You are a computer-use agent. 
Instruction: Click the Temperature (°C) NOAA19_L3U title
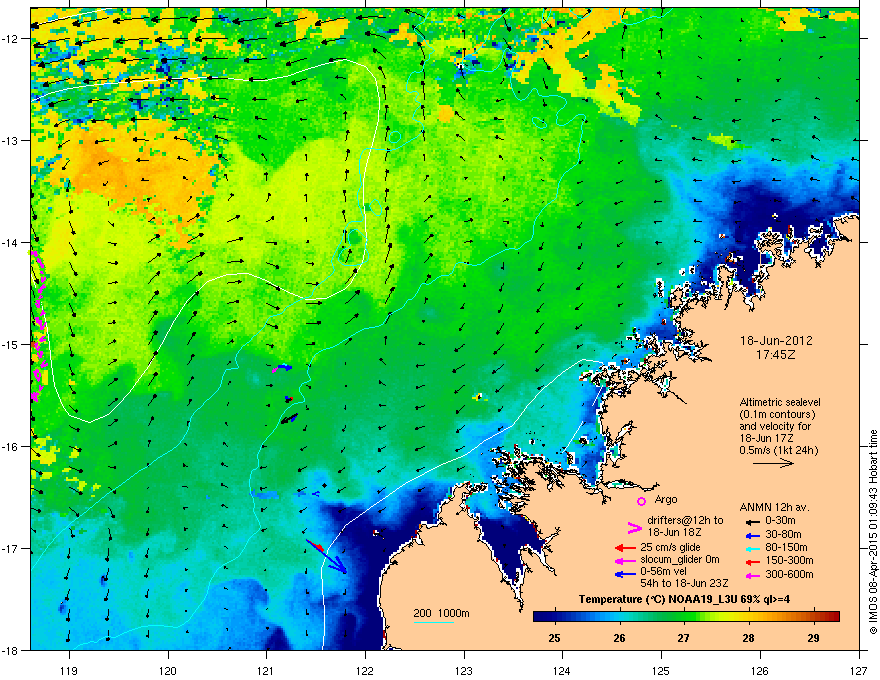pyautogui.click(x=684, y=599)
